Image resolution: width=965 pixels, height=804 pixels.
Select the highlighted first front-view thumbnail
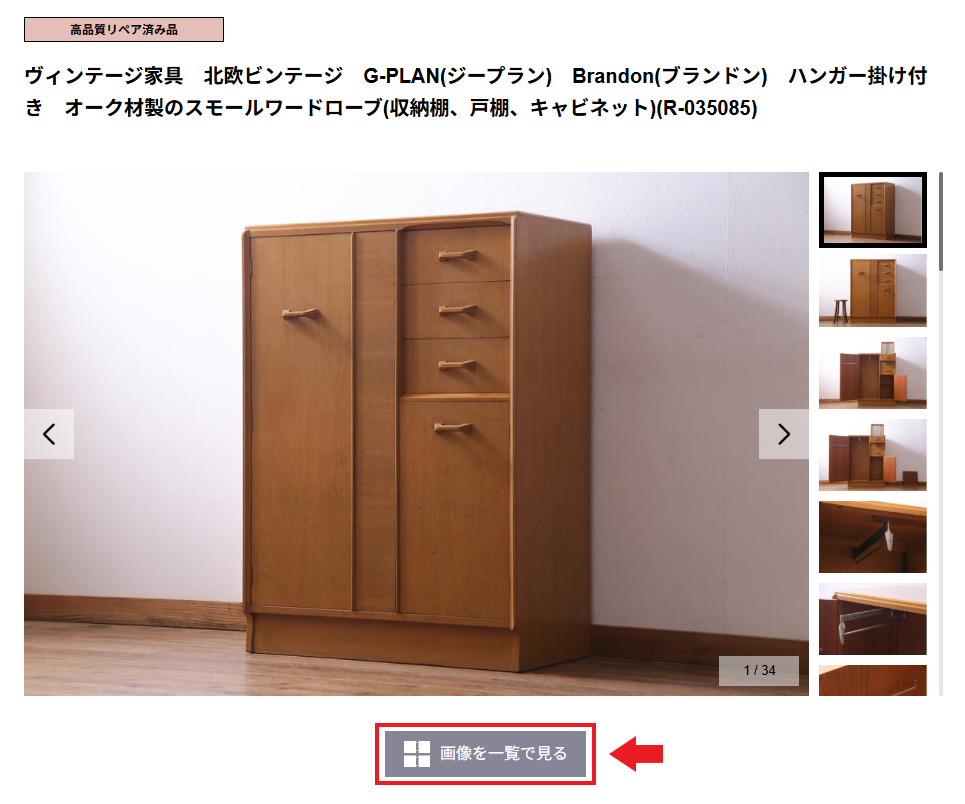pyautogui.click(x=873, y=210)
